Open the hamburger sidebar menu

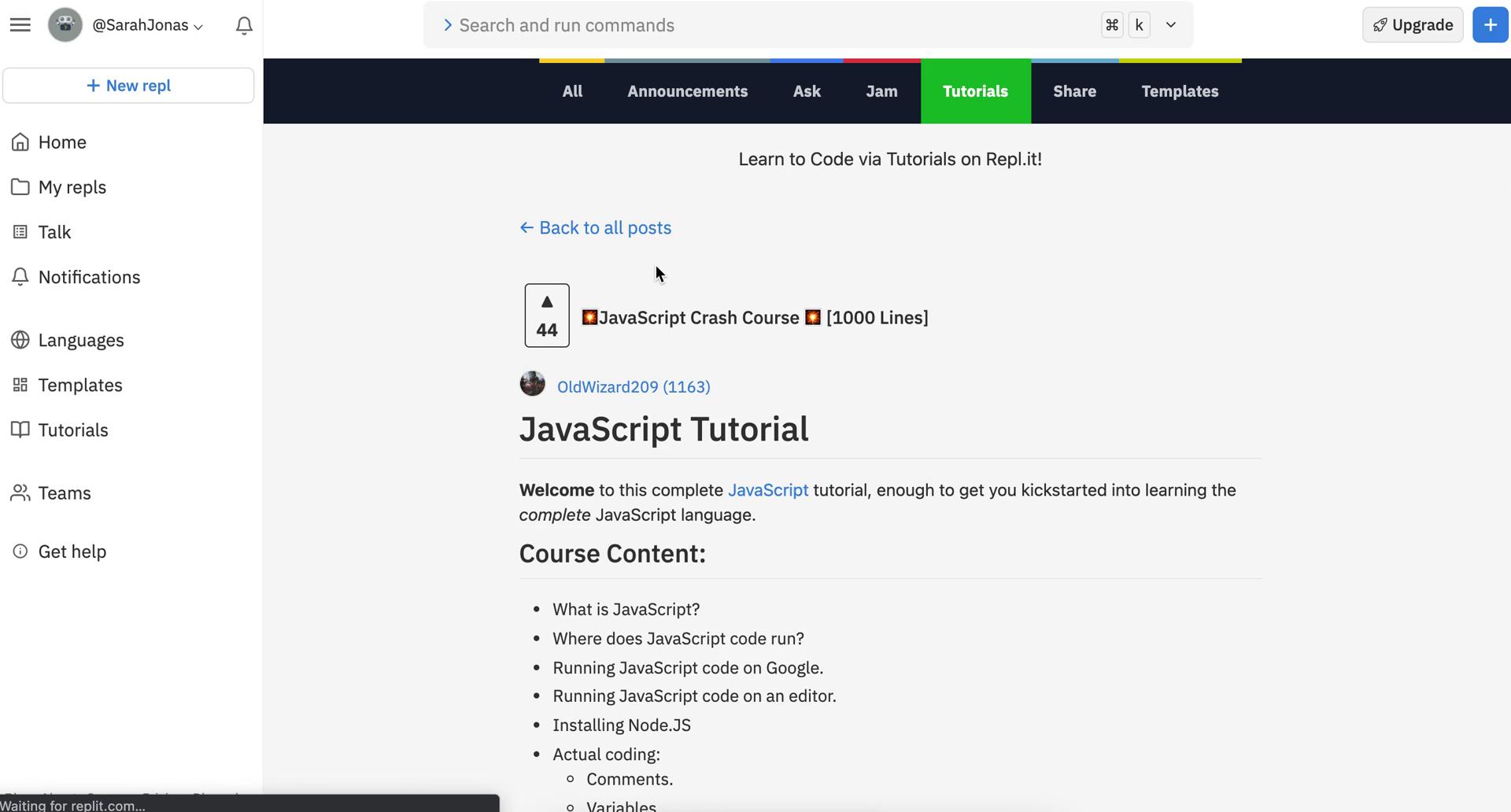pyautogui.click(x=20, y=25)
